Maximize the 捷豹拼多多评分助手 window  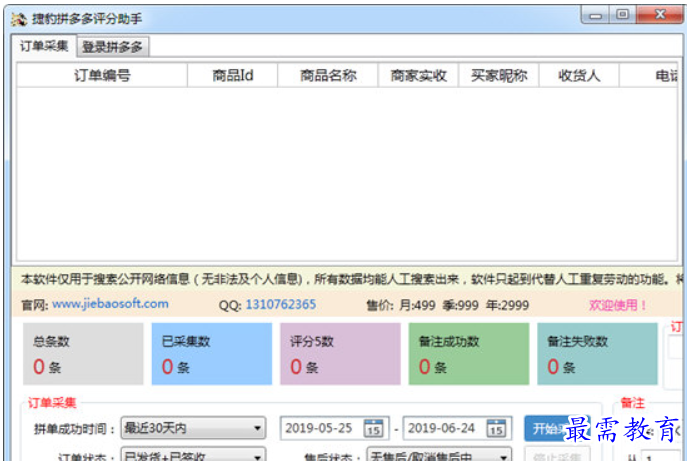pos(623,14)
